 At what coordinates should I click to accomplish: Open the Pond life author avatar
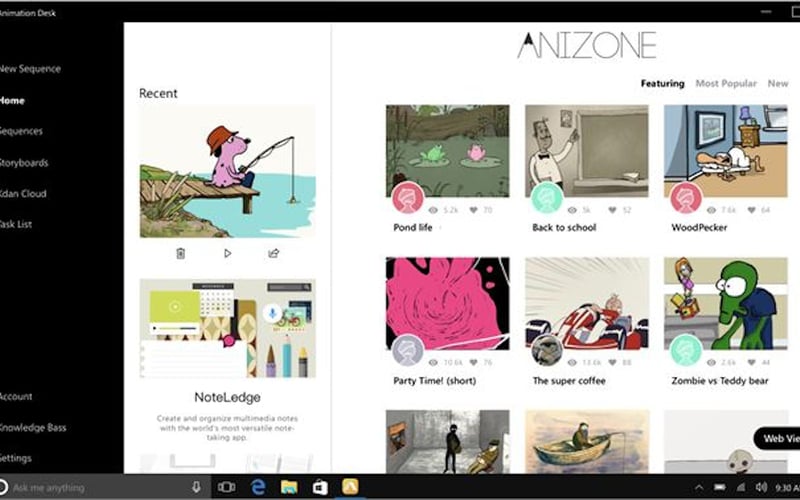[x=408, y=198]
